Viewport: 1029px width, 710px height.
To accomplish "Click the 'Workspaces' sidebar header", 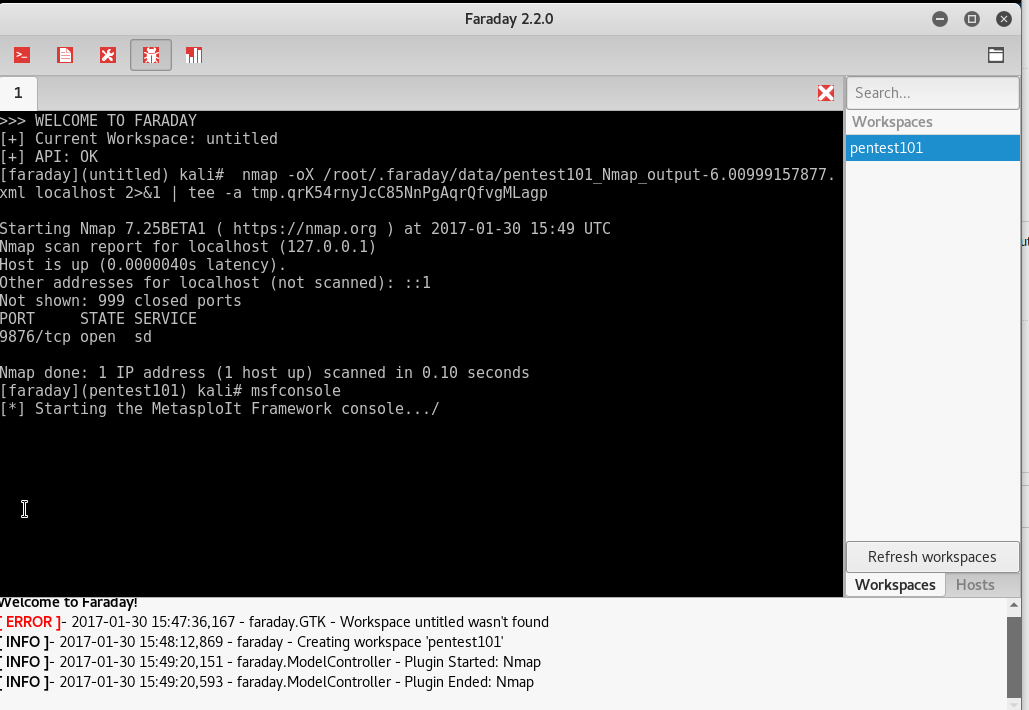I will coord(892,122).
